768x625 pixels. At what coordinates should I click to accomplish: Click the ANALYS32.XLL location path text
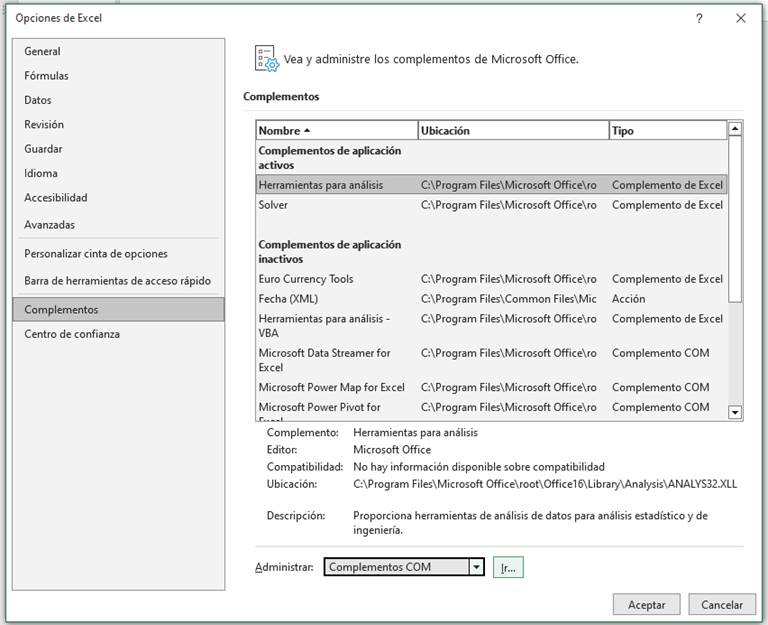pyautogui.click(x=545, y=484)
